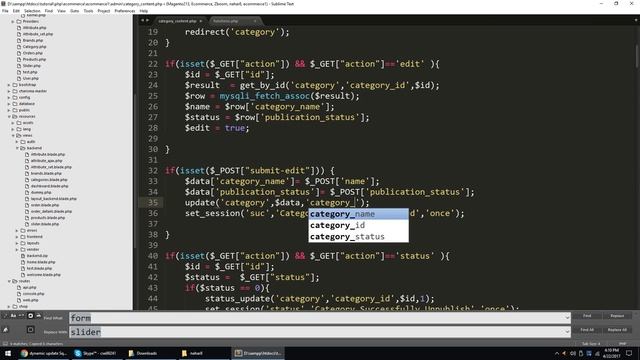
Task: Expand the Providers folder in sidebar
Action: click(13, 21)
